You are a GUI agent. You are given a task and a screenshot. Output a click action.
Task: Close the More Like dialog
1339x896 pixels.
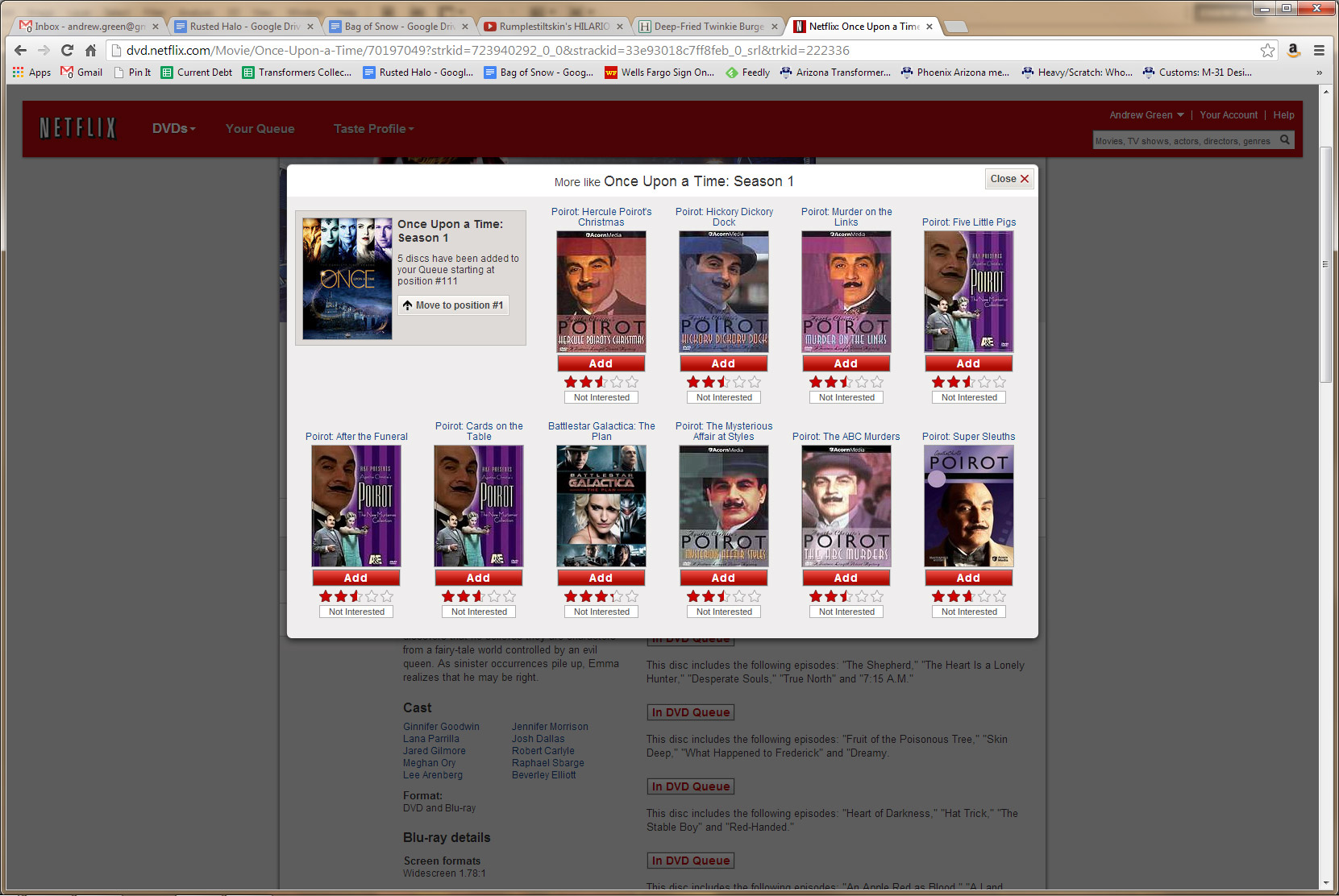(1009, 179)
